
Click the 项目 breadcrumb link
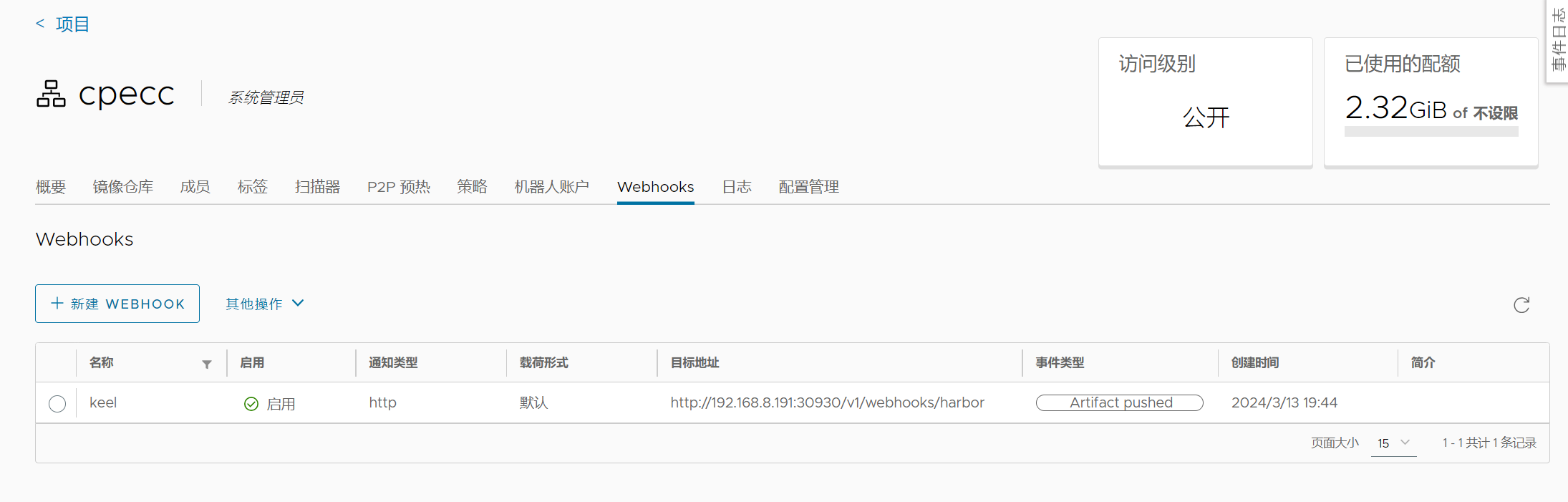click(72, 24)
